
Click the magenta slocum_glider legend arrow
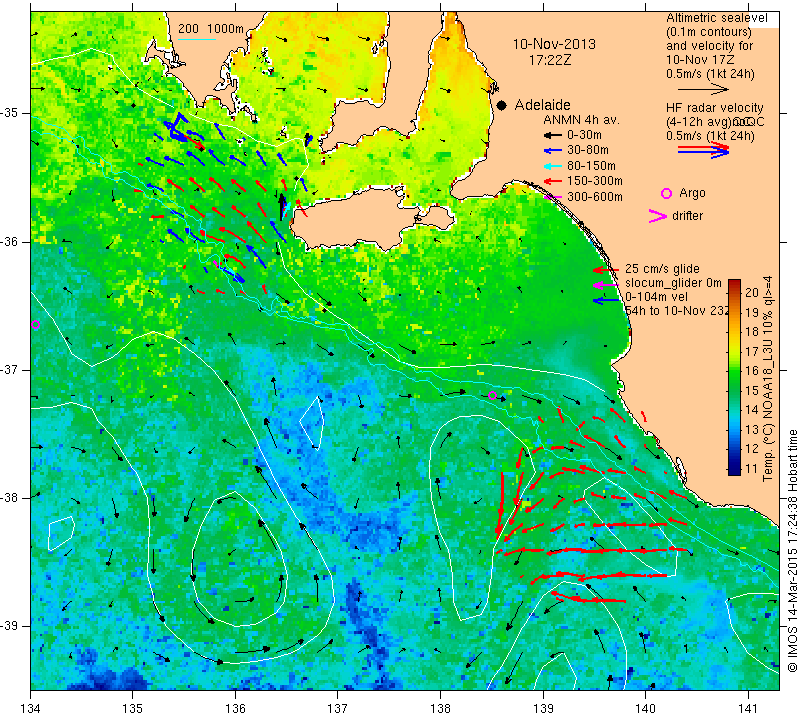[606, 284]
